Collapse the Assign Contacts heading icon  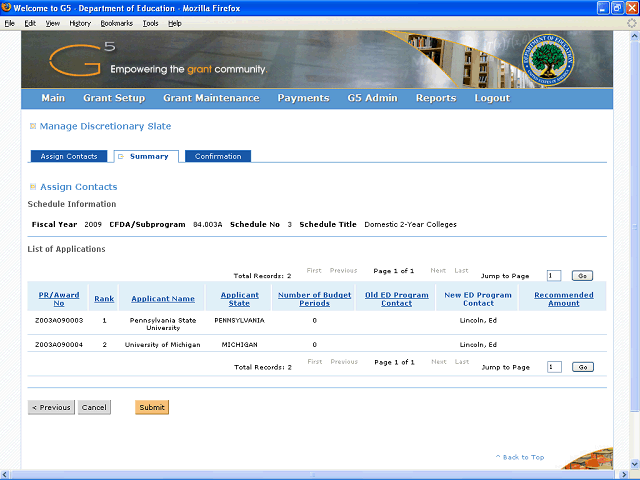[x=33, y=187]
